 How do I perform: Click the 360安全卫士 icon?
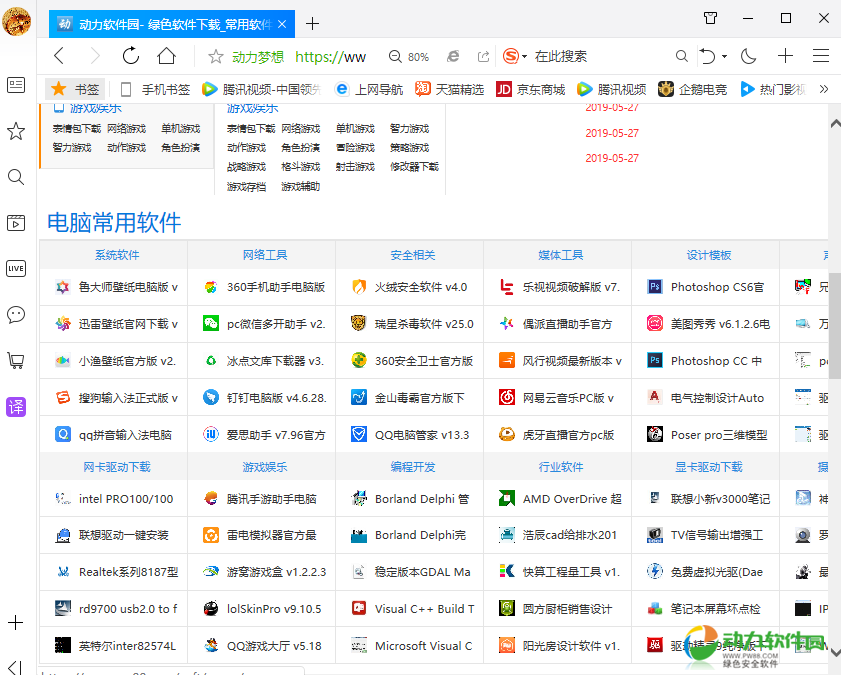click(359, 360)
